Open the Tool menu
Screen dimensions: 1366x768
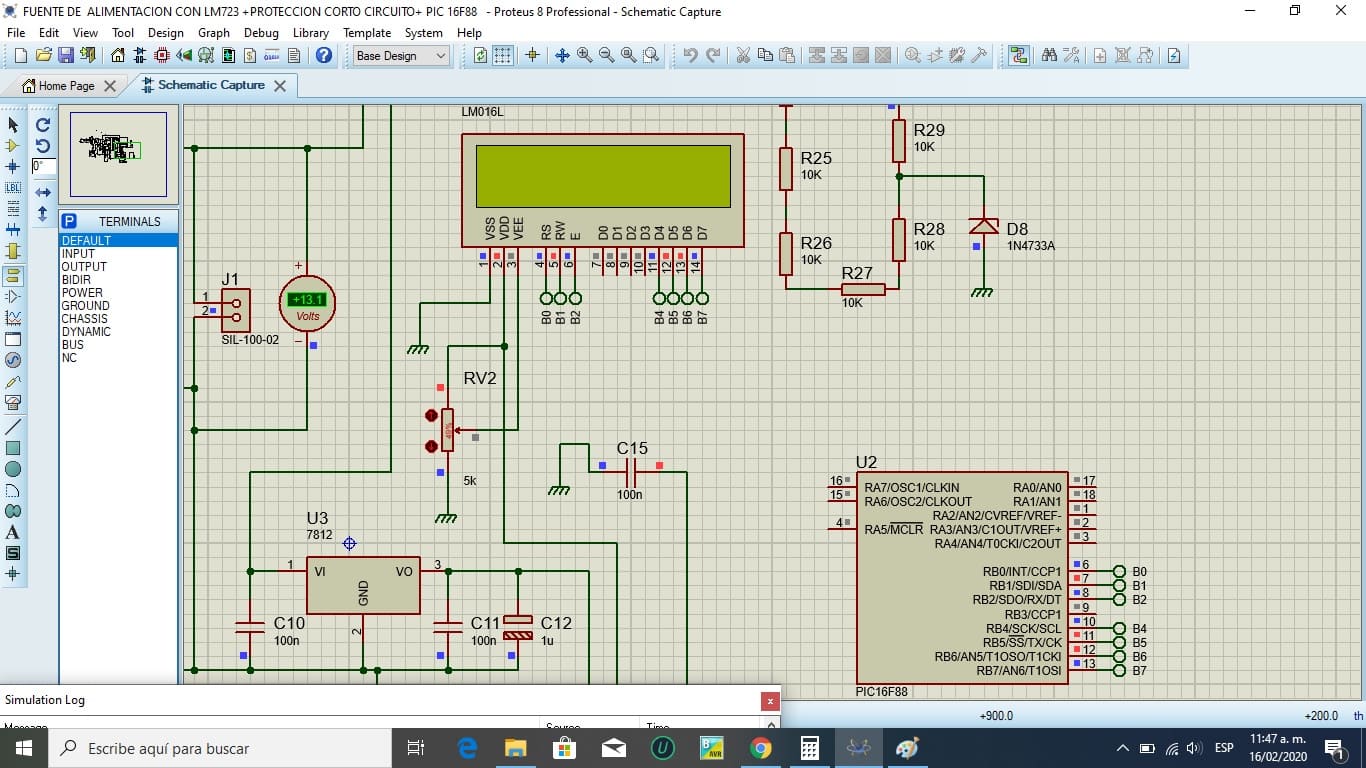[x=123, y=33]
